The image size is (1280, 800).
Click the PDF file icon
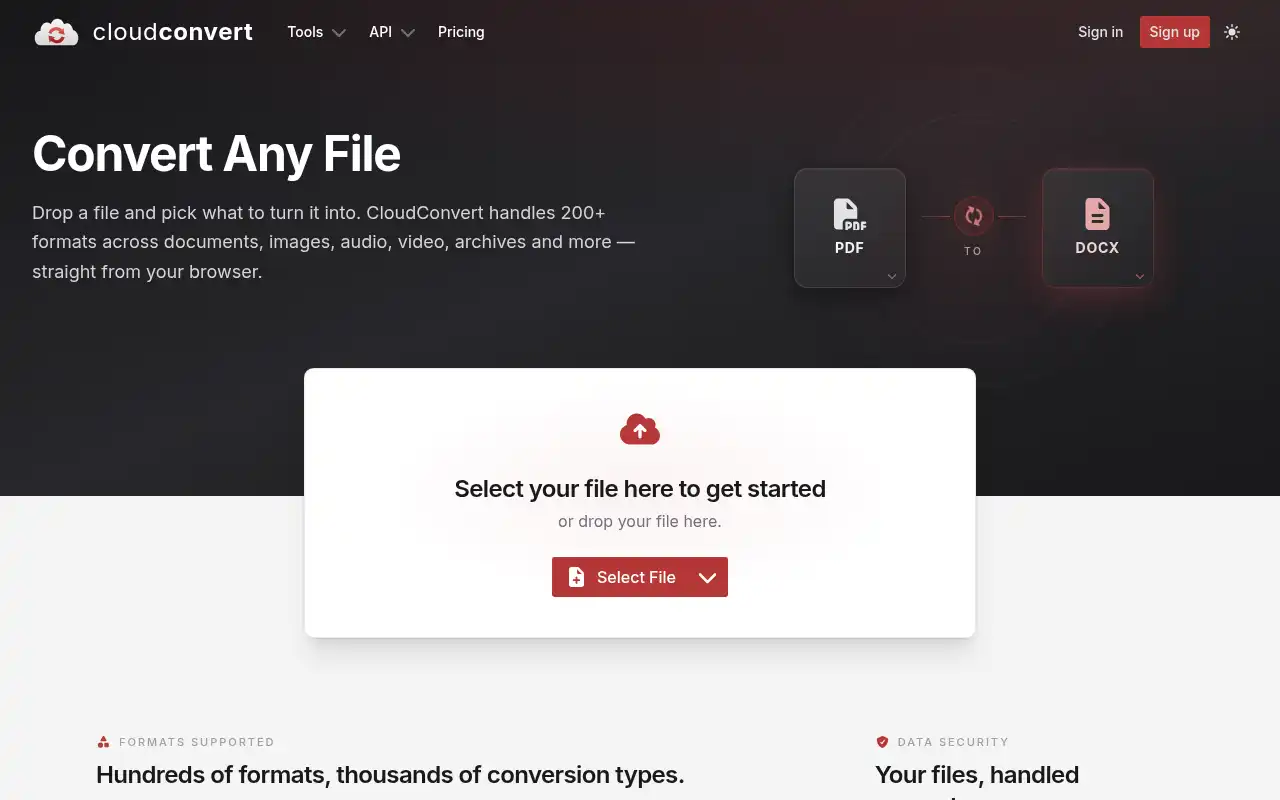pos(850,214)
